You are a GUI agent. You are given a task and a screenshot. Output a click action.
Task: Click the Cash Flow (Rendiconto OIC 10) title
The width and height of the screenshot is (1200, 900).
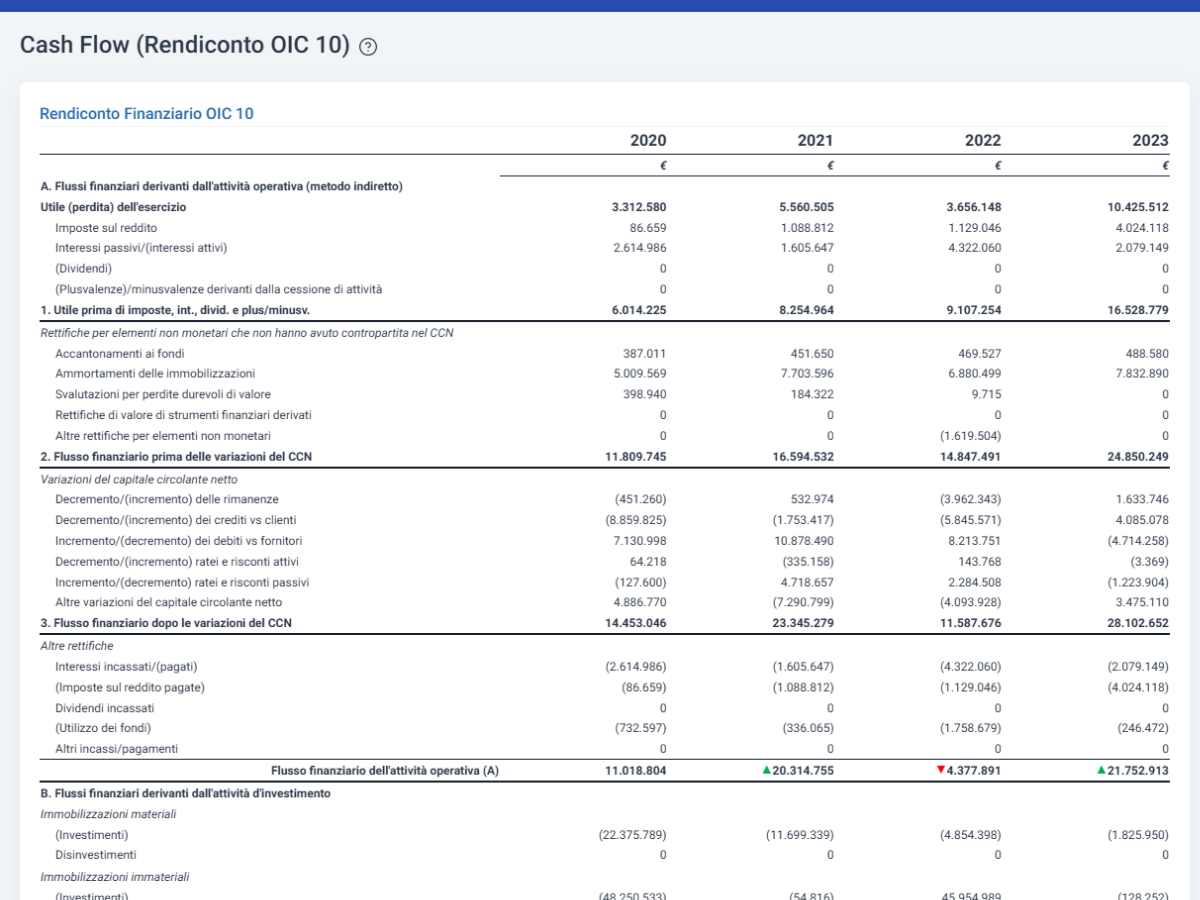185,46
